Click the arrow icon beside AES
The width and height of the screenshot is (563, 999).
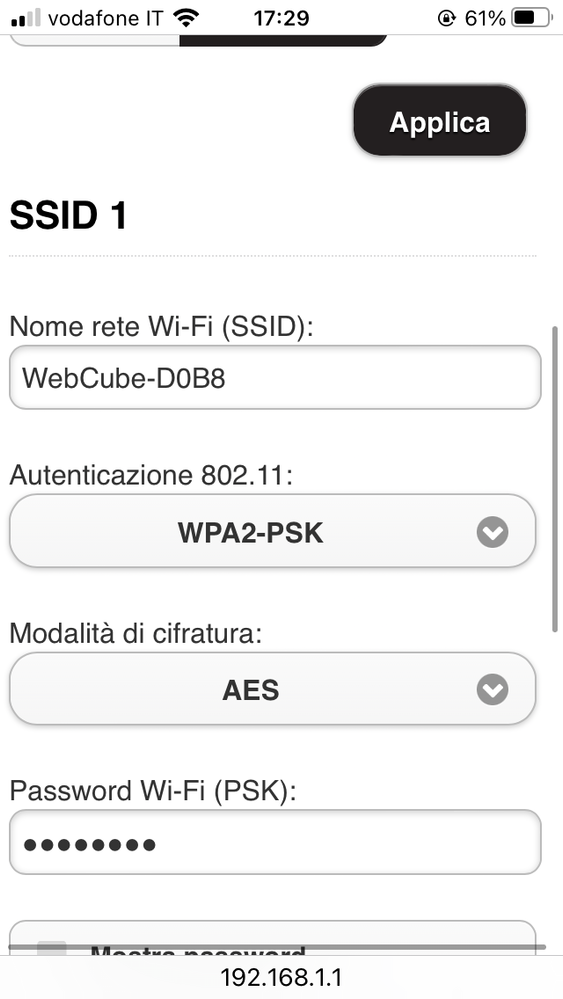pyautogui.click(x=492, y=689)
